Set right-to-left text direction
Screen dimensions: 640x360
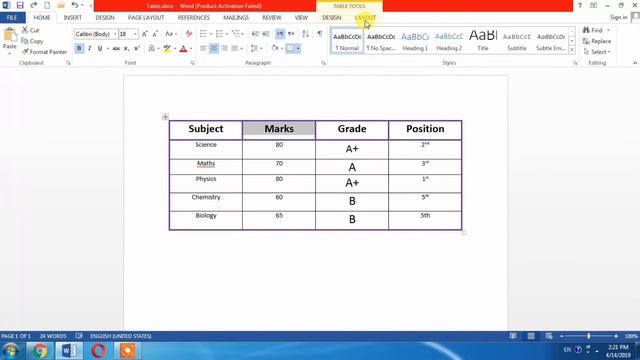coord(291,34)
